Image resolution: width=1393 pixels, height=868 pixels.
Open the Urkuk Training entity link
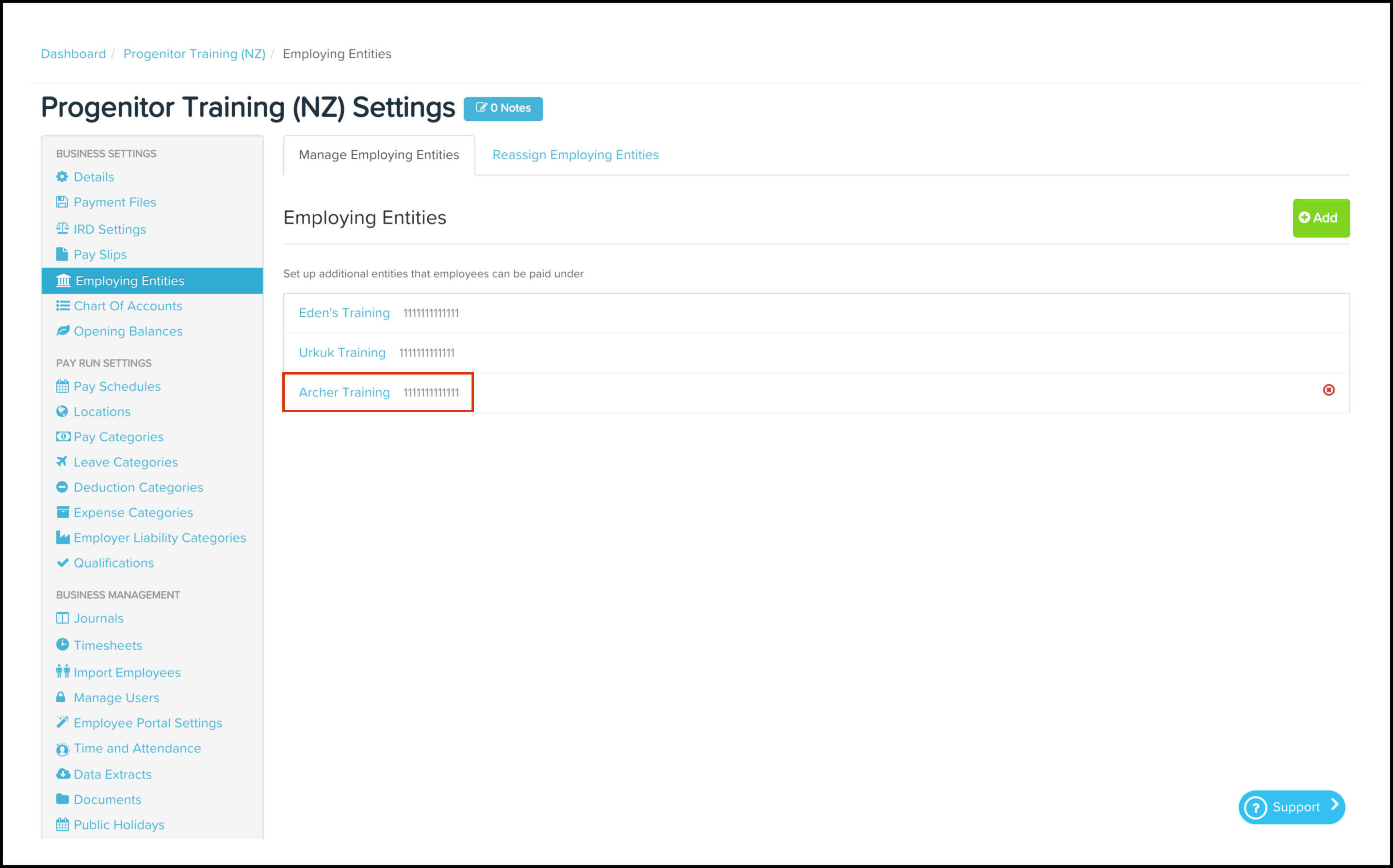click(x=341, y=353)
